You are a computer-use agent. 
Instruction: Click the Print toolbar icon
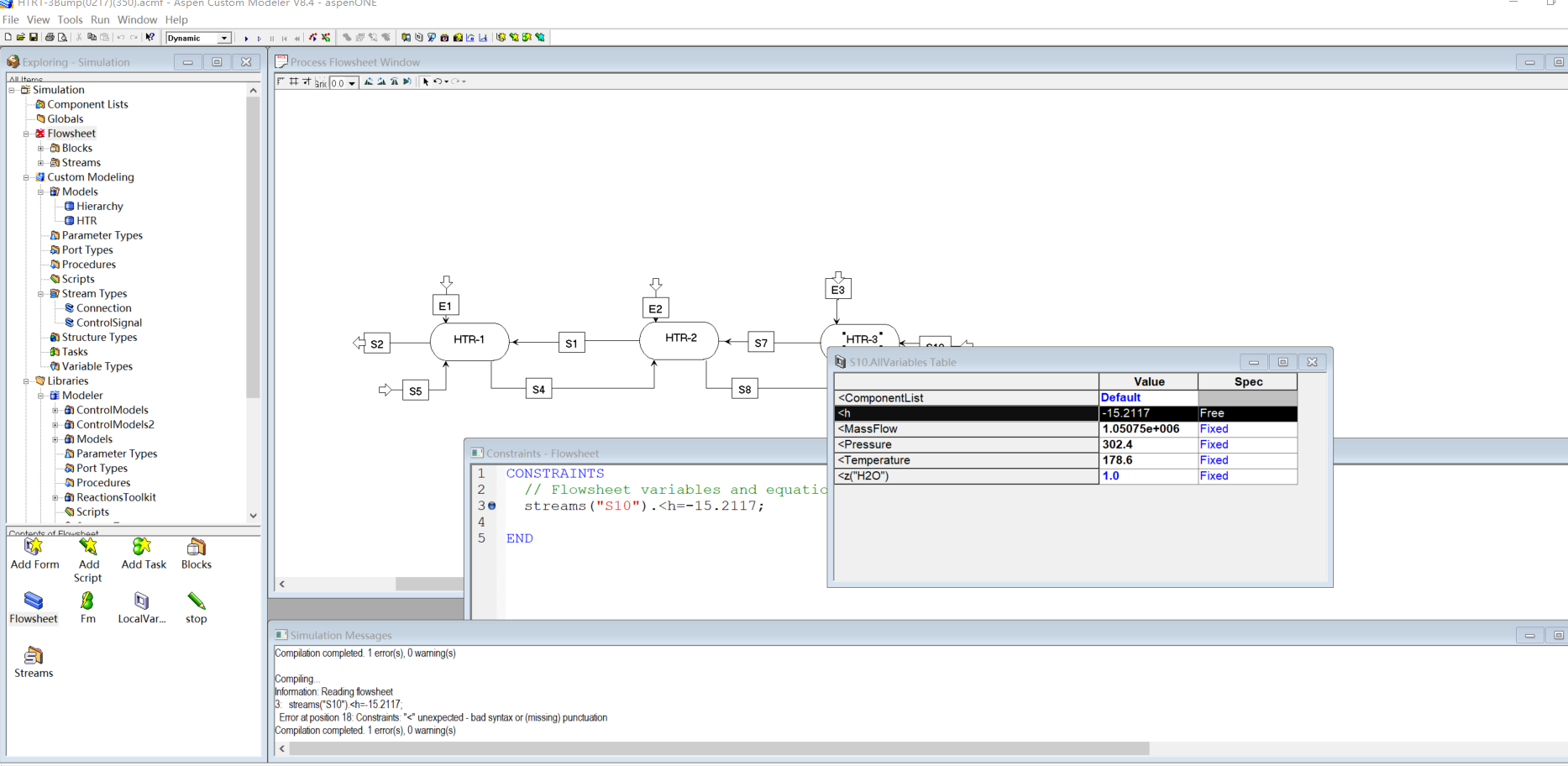click(x=50, y=38)
